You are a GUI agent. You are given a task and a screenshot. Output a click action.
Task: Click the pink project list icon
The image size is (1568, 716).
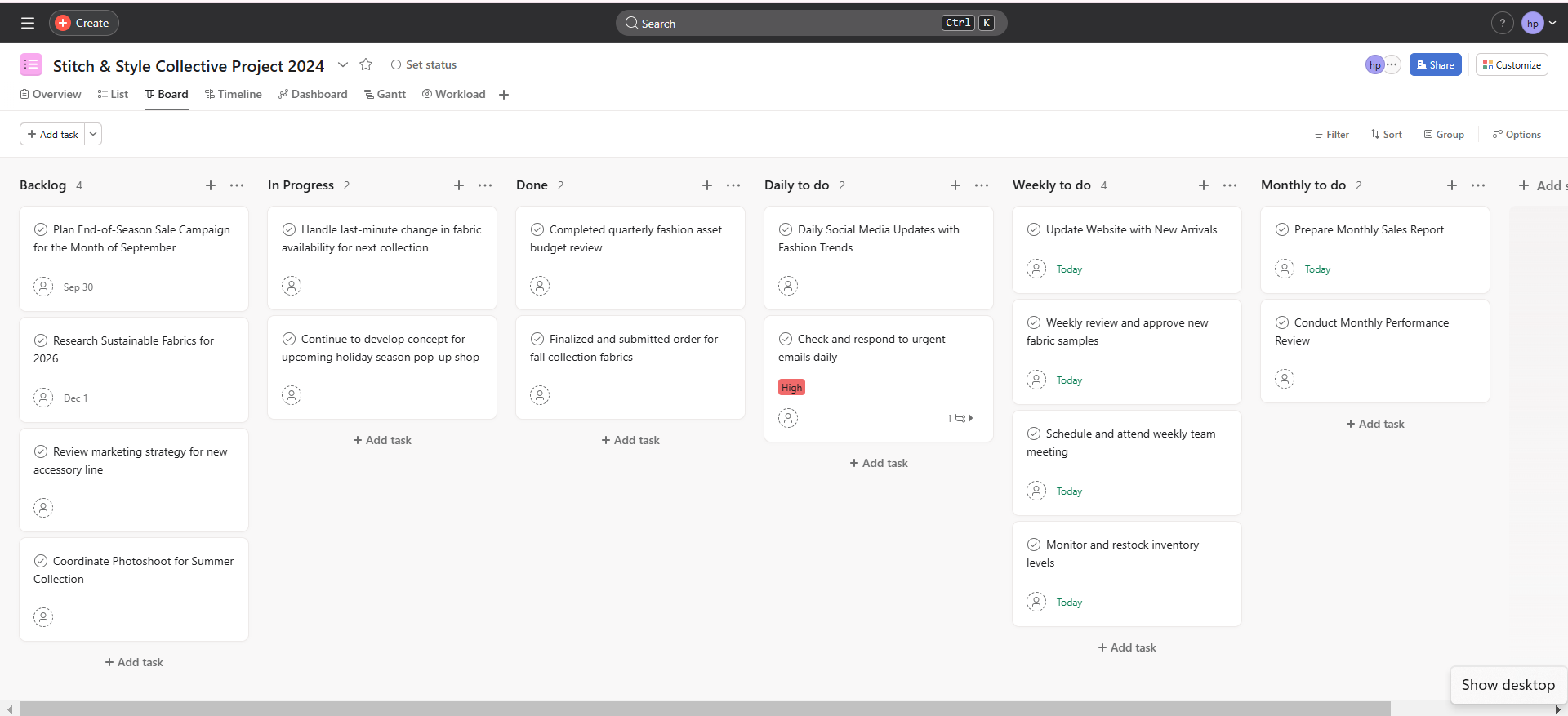31,64
